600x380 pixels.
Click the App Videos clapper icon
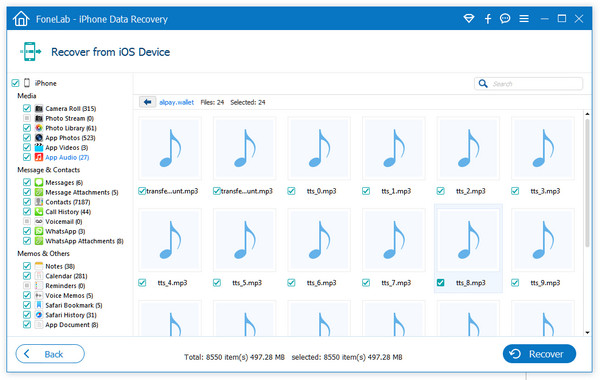[x=39, y=147]
